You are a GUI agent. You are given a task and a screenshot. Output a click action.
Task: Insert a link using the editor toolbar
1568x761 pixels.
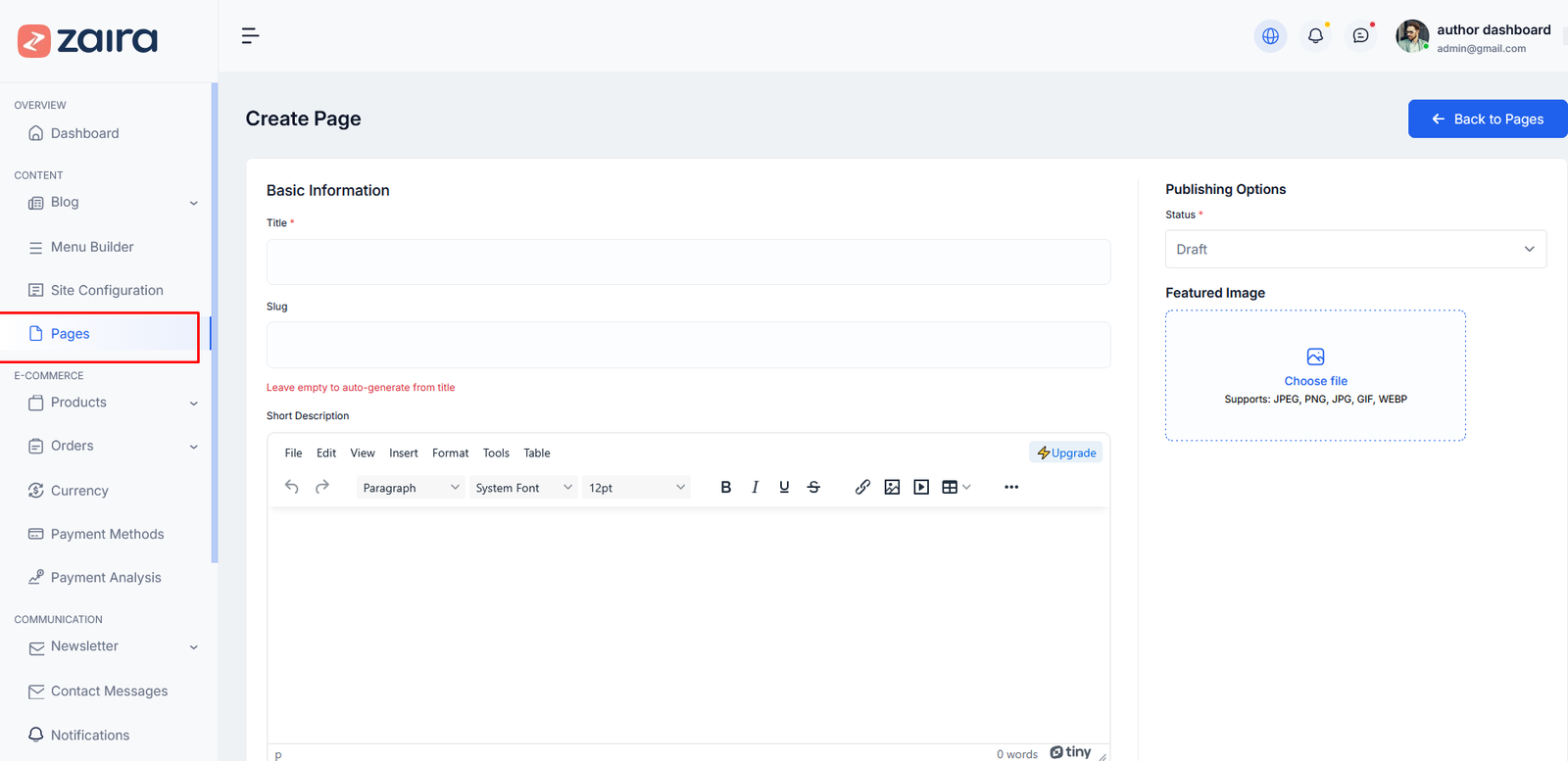tap(862, 488)
